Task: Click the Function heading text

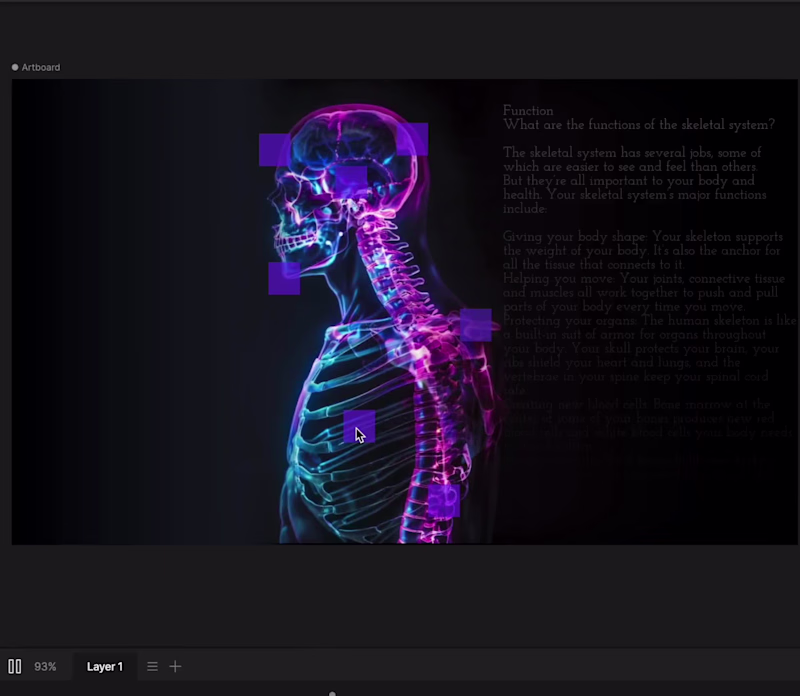Action: pos(528,110)
